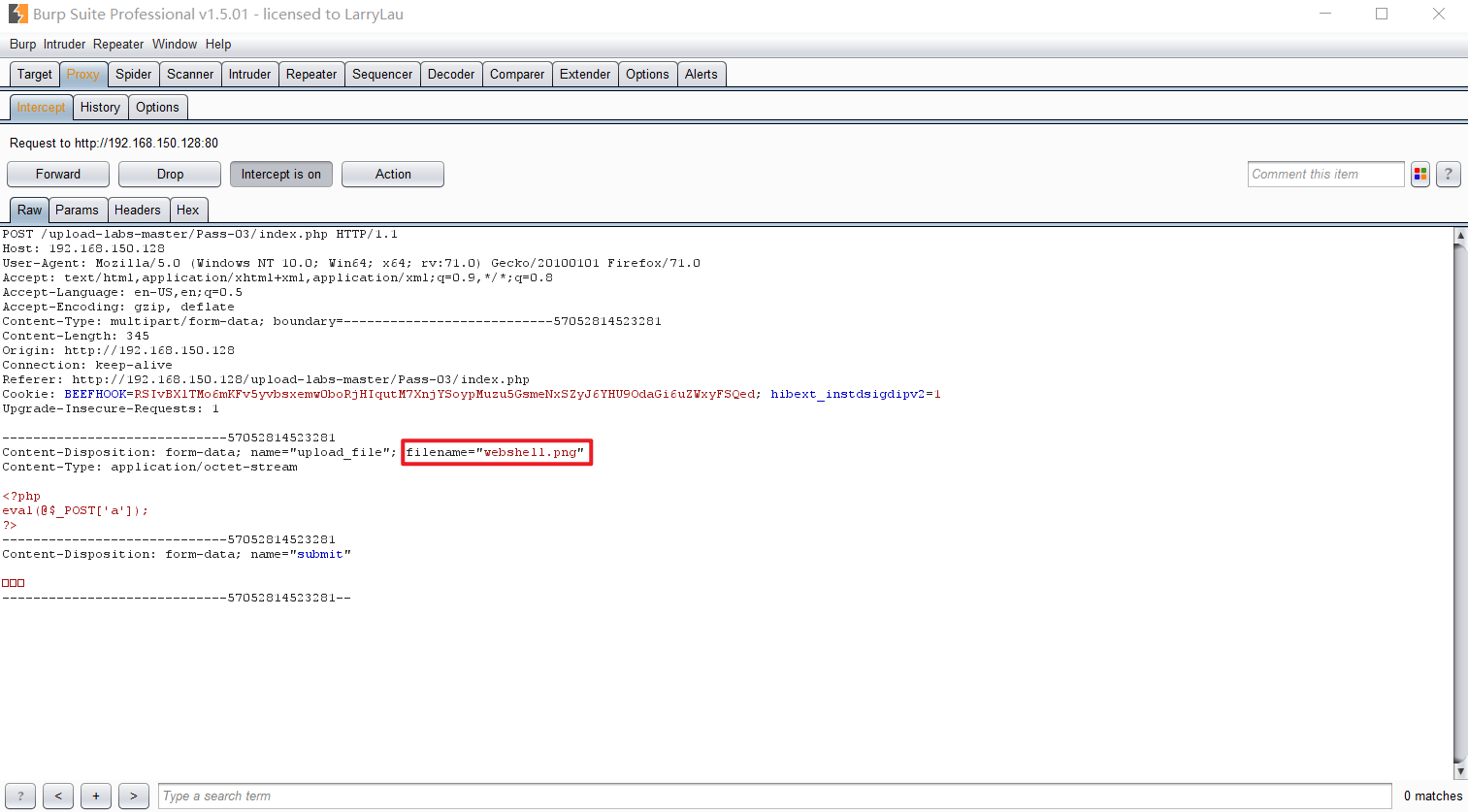Switch to the Scanner tab

190,74
